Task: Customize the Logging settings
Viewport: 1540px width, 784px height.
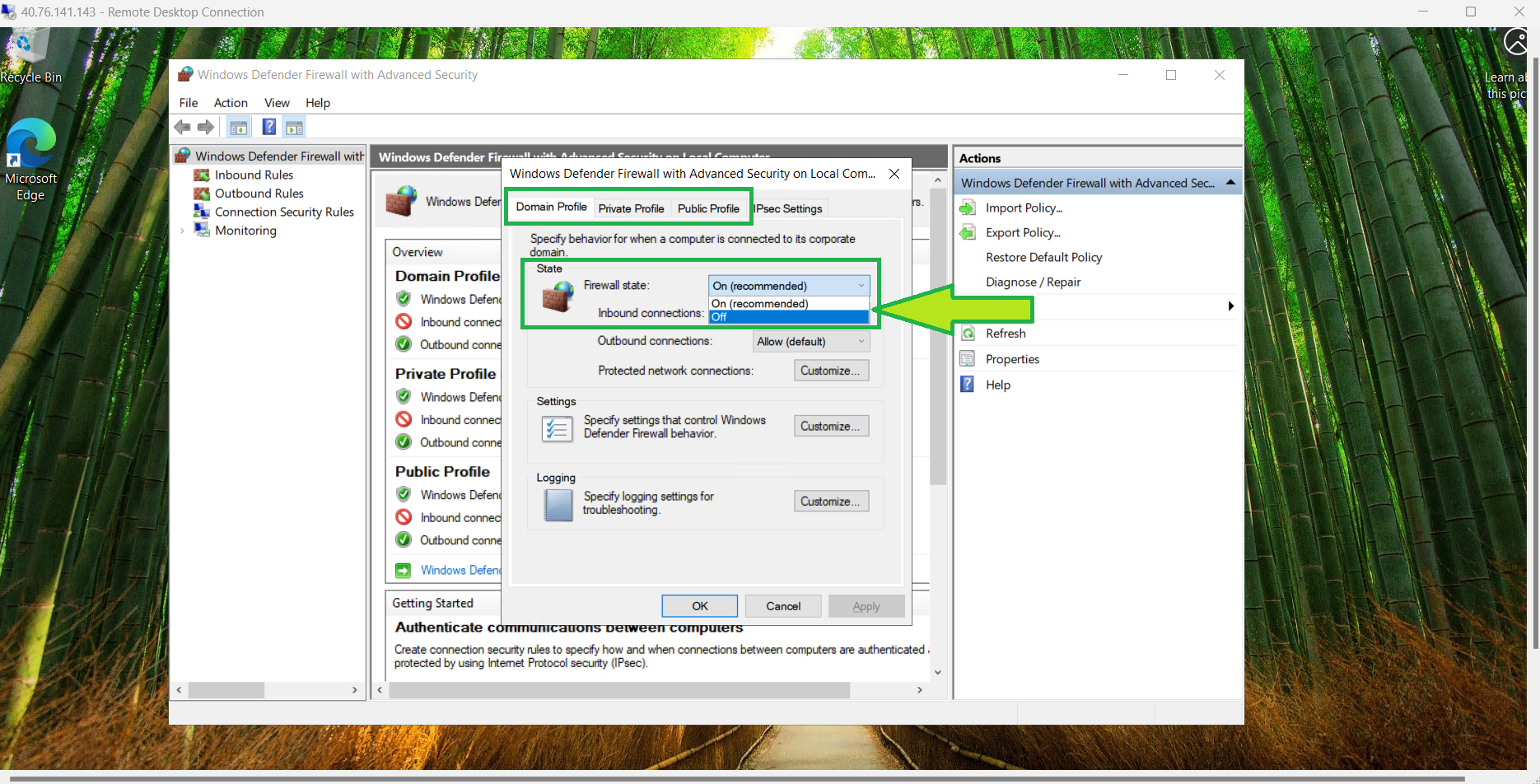Action: click(x=831, y=501)
